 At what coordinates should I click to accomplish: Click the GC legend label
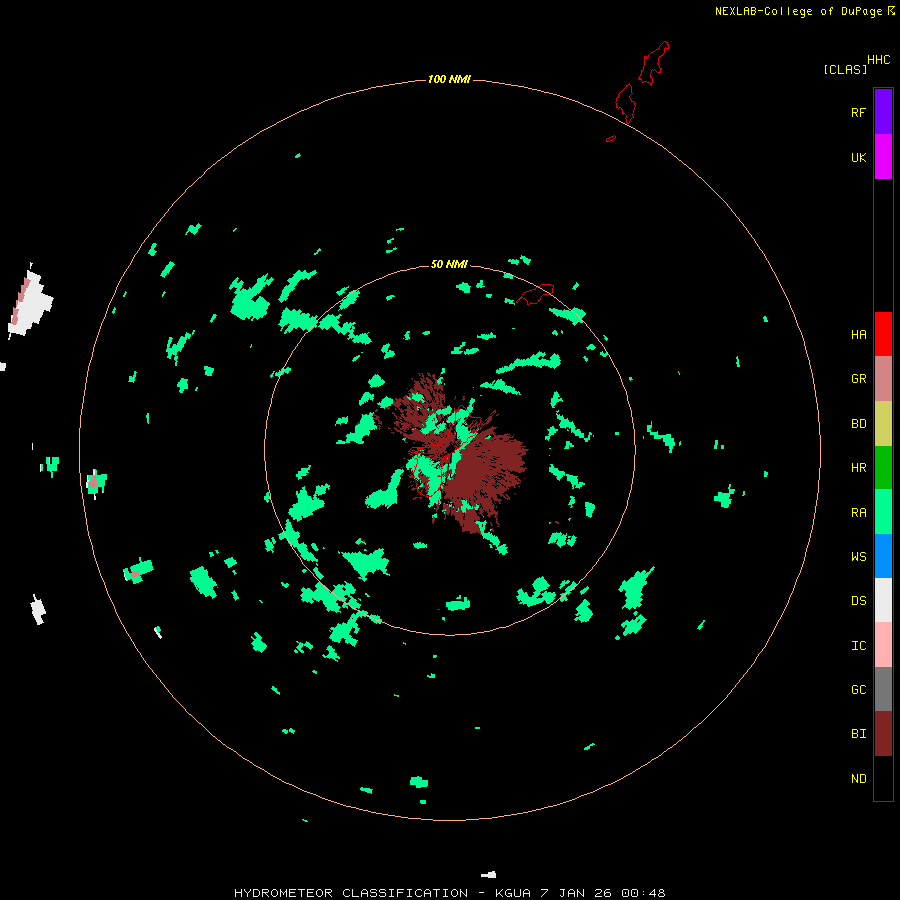point(859,690)
